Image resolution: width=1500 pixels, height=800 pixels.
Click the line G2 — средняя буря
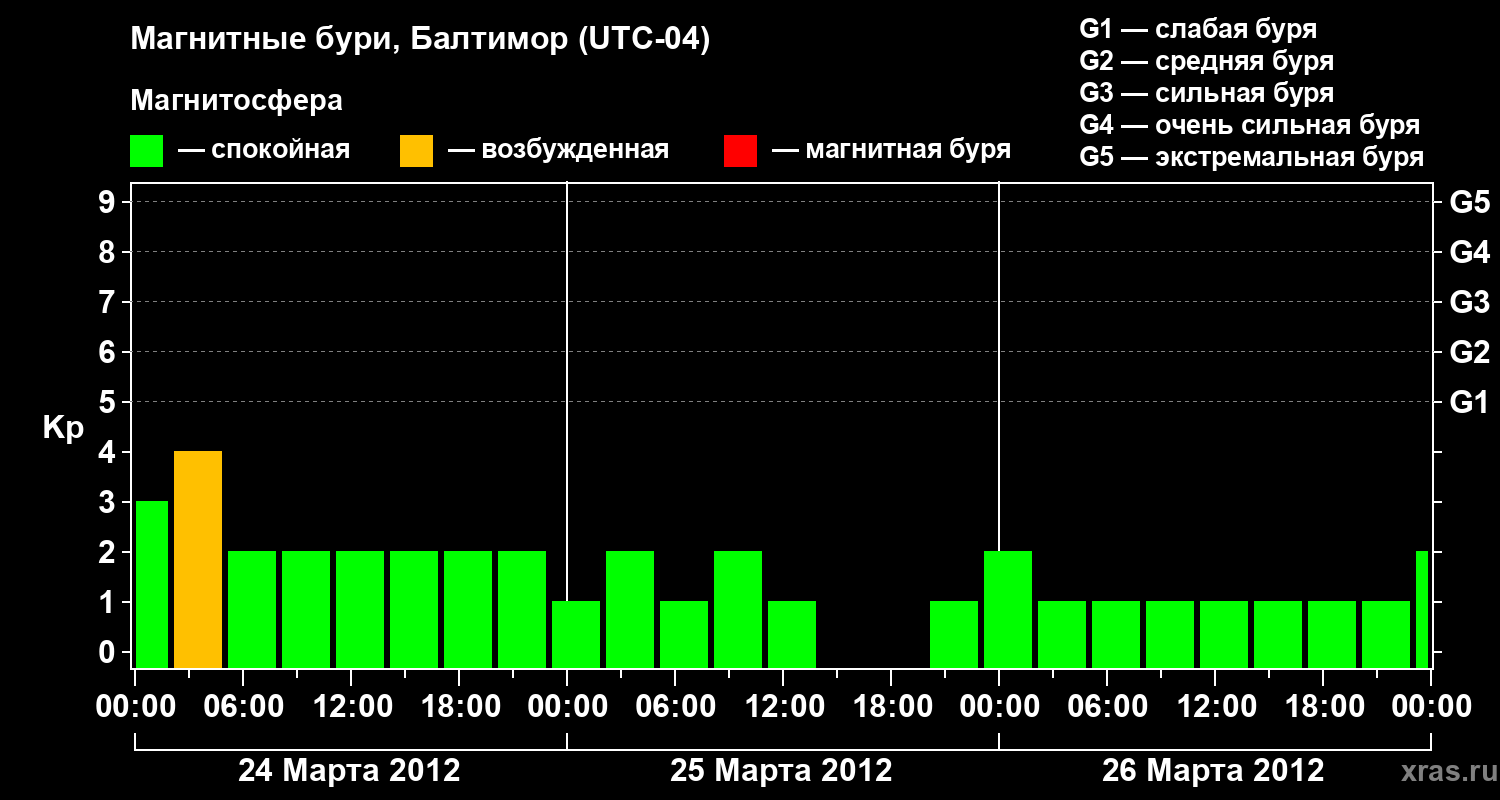pos(1206,61)
